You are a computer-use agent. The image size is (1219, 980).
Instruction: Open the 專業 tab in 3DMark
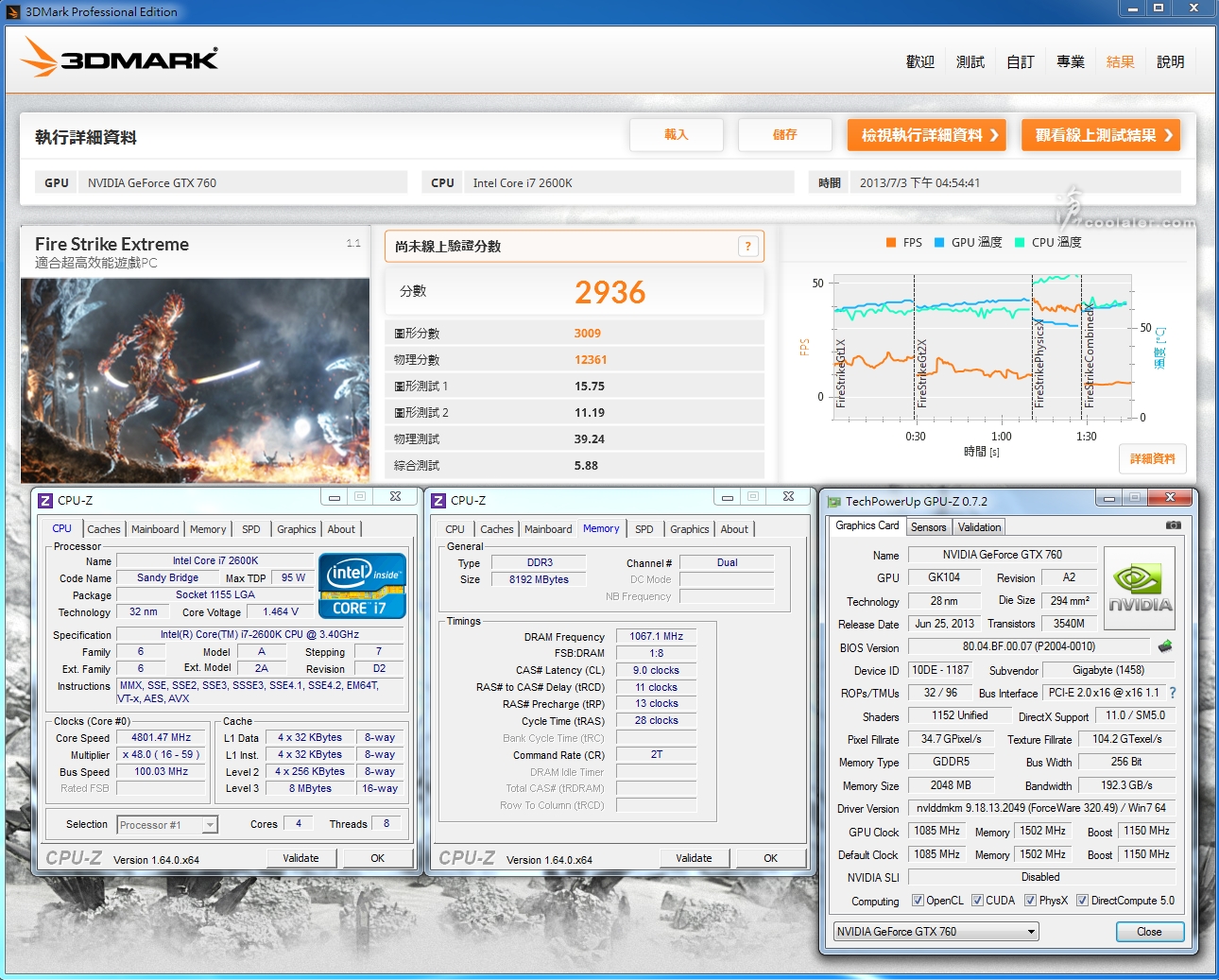1071,61
